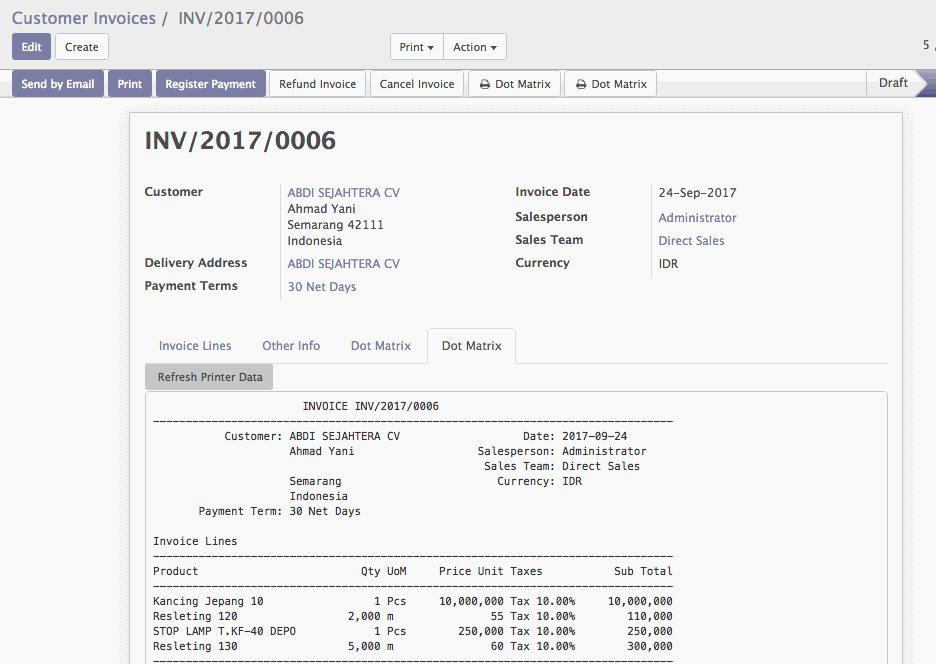Click currency value IDR
Viewport: 936px width, 664px height.
coord(668,263)
